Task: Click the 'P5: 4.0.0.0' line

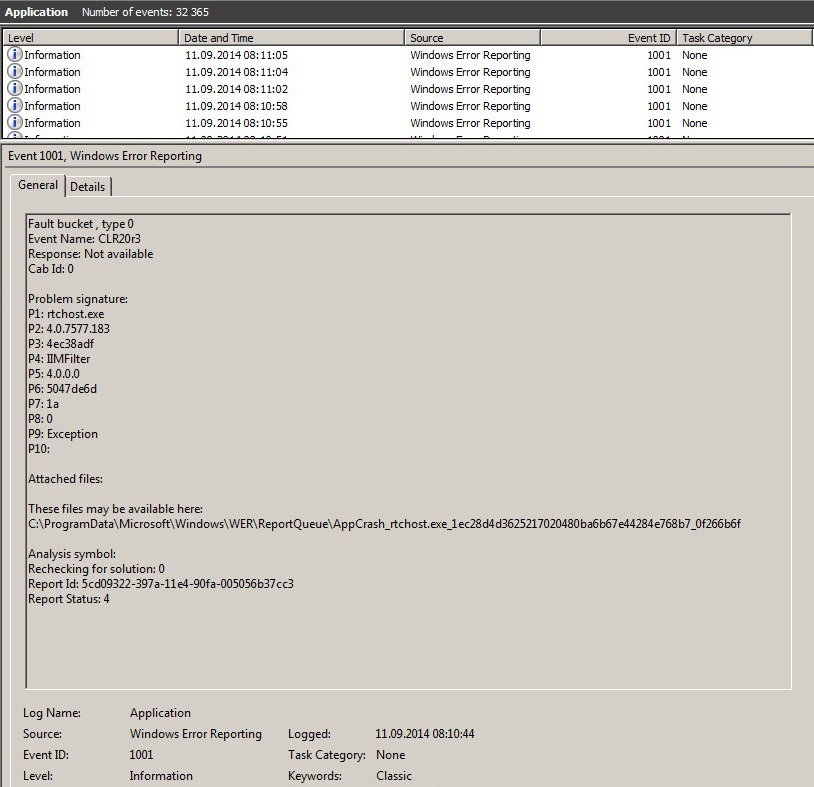Action: pos(54,374)
